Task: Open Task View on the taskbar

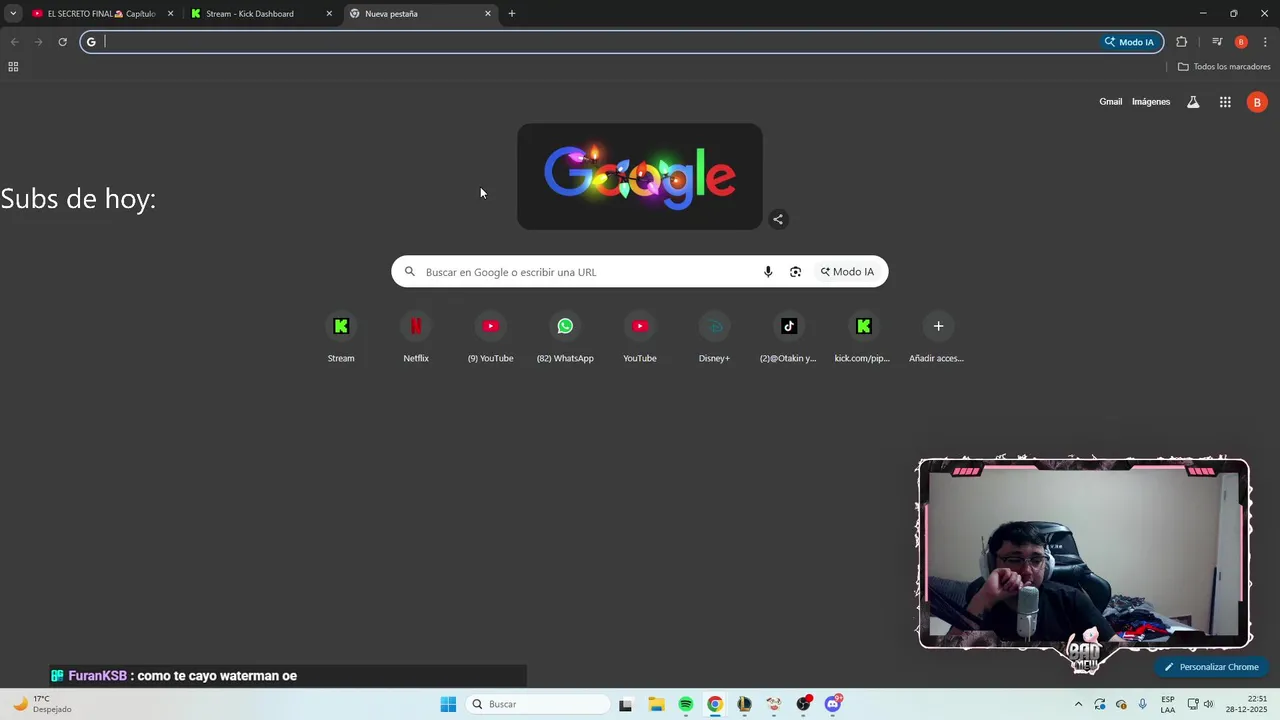Action: click(x=625, y=704)
